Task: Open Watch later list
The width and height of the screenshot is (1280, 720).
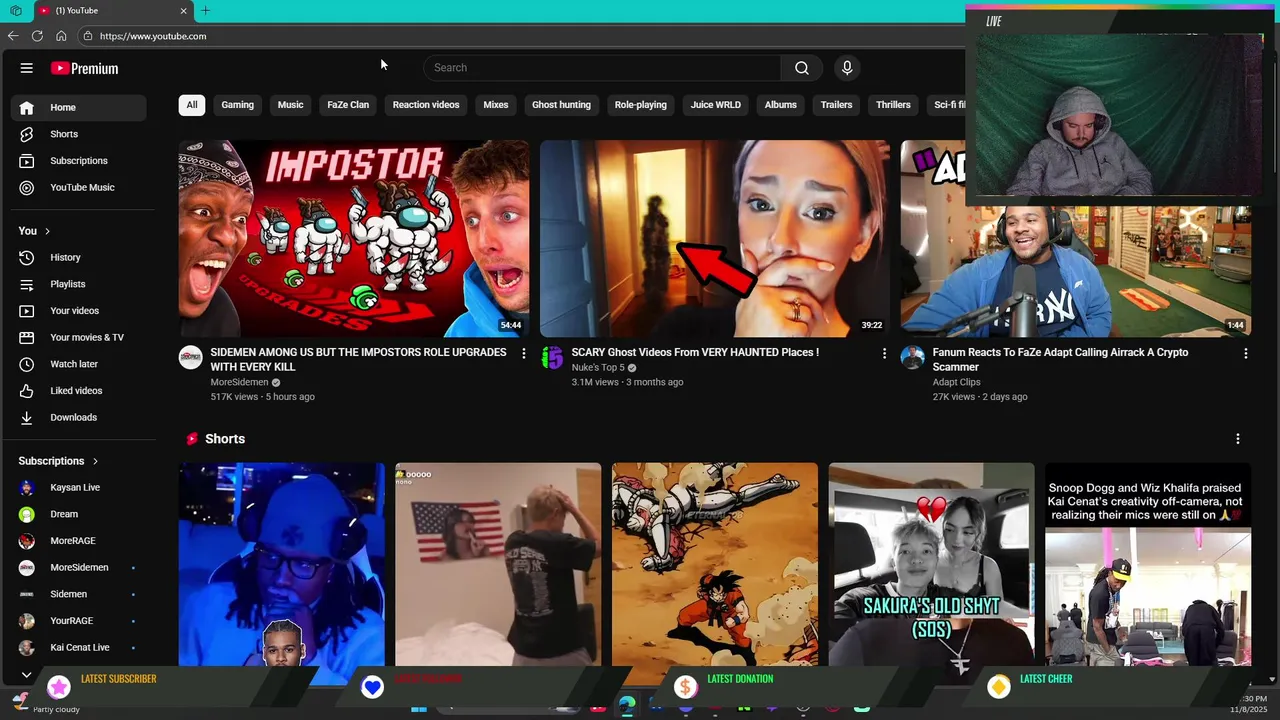Action: (x=79, y=364)
